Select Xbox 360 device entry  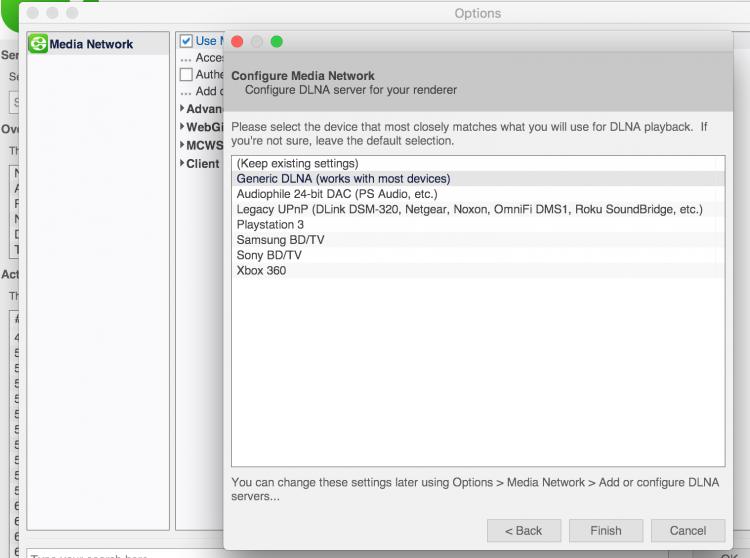click(478, 271)
